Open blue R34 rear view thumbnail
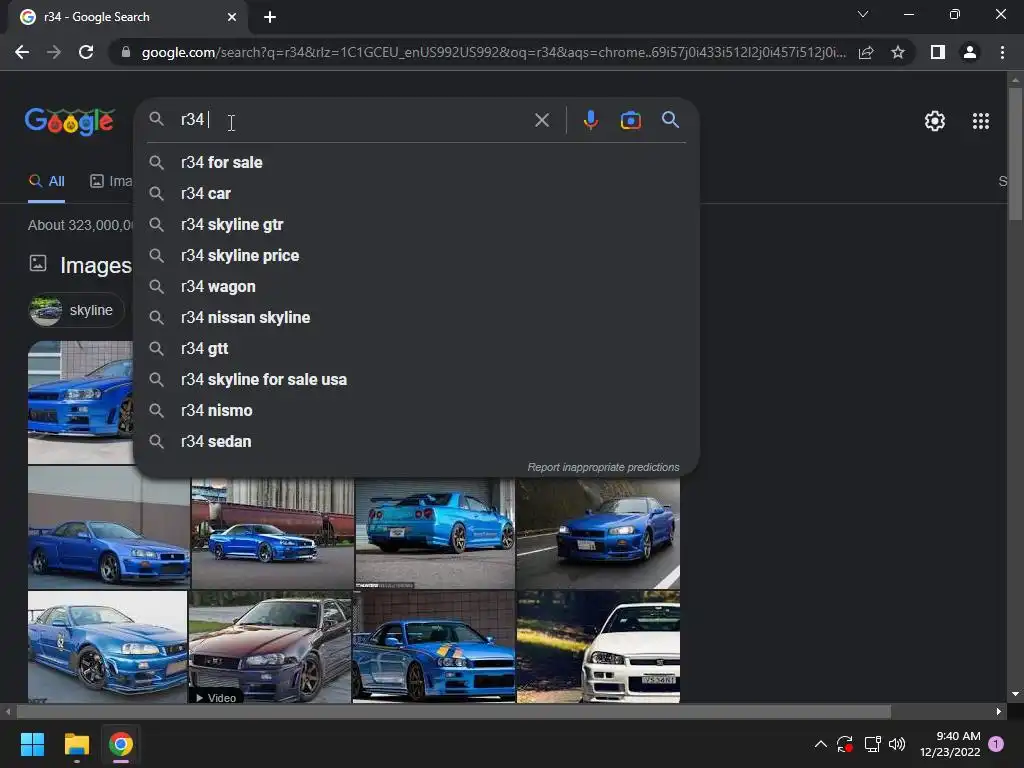 (x=434, y=533)
